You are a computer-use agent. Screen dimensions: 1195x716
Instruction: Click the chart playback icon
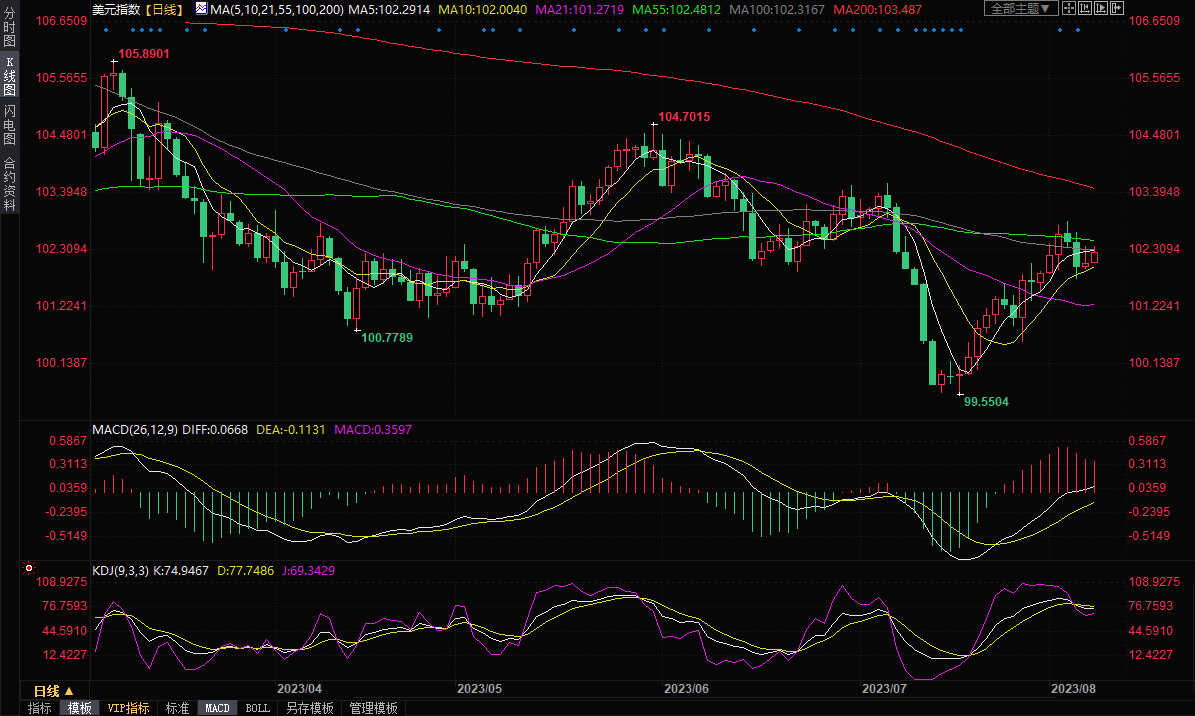pyautogui.click(x=1101, y=8)
